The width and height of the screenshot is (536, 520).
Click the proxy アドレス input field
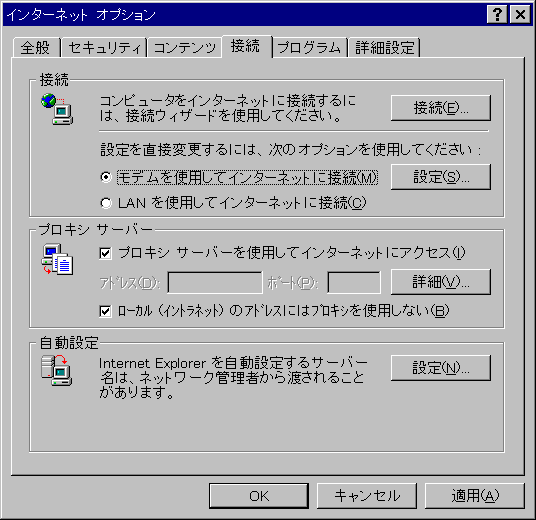(215, 282)
